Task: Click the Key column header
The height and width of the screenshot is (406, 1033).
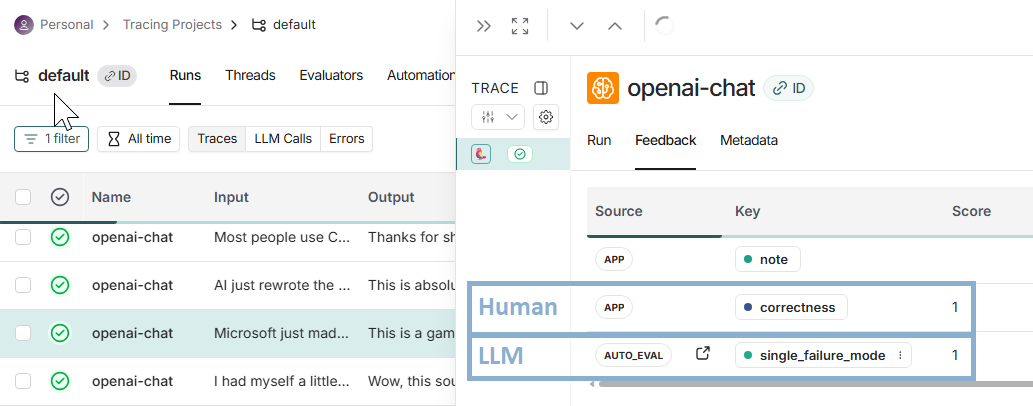Action: click(747, 212)
